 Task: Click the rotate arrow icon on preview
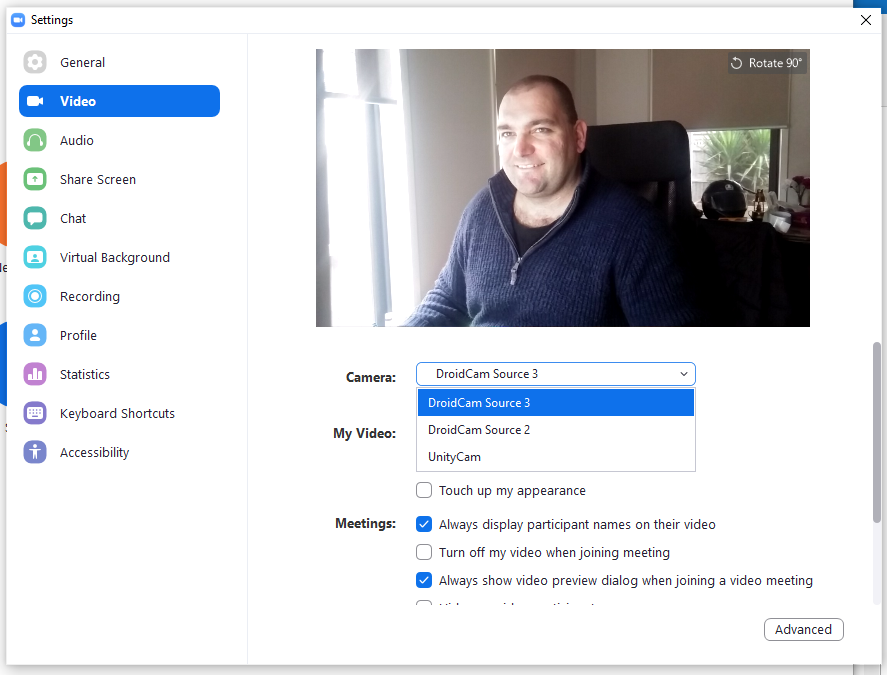pos(737,63)
